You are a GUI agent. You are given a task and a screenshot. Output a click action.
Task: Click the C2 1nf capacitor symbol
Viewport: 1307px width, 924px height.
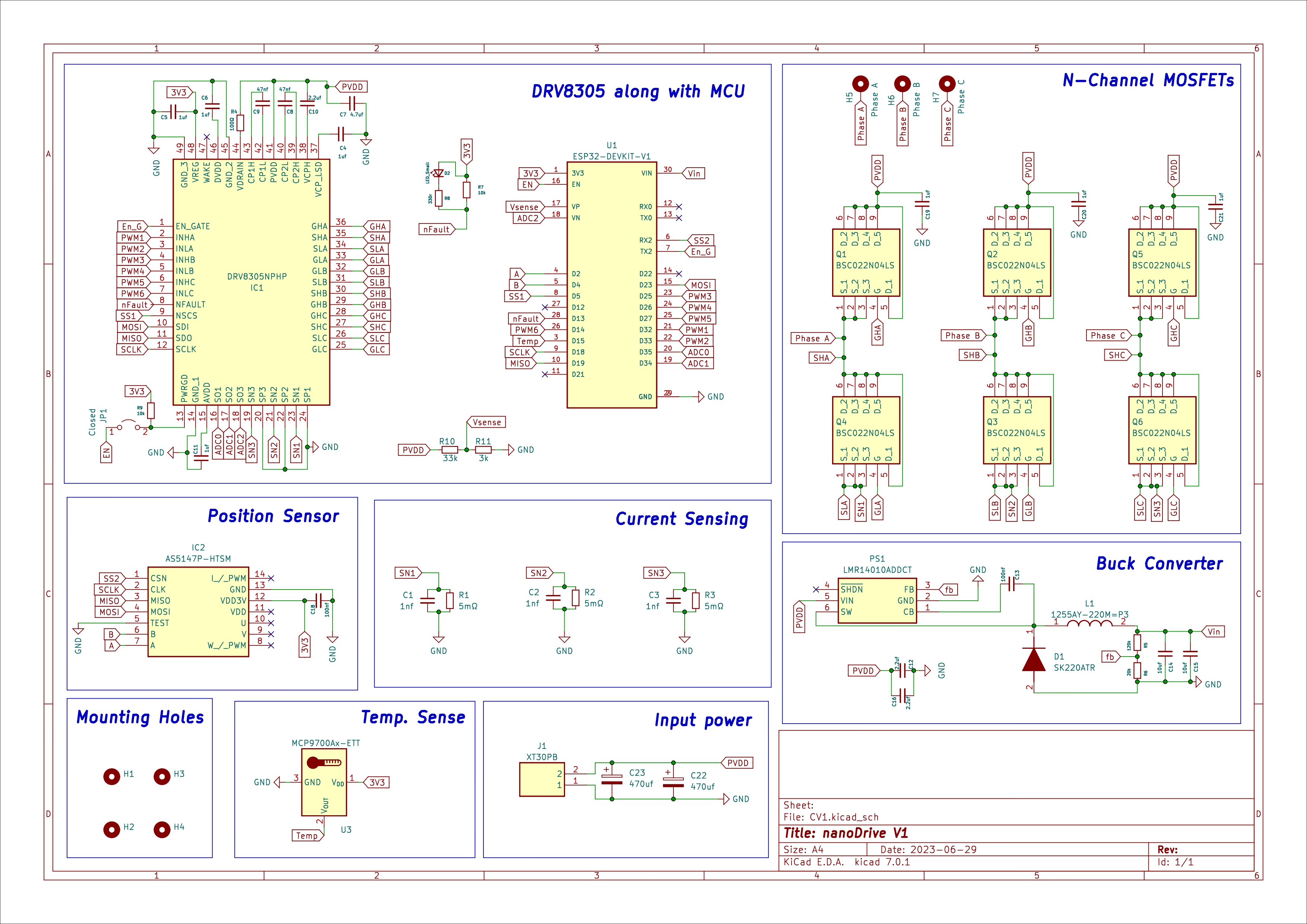coord(553,598)
